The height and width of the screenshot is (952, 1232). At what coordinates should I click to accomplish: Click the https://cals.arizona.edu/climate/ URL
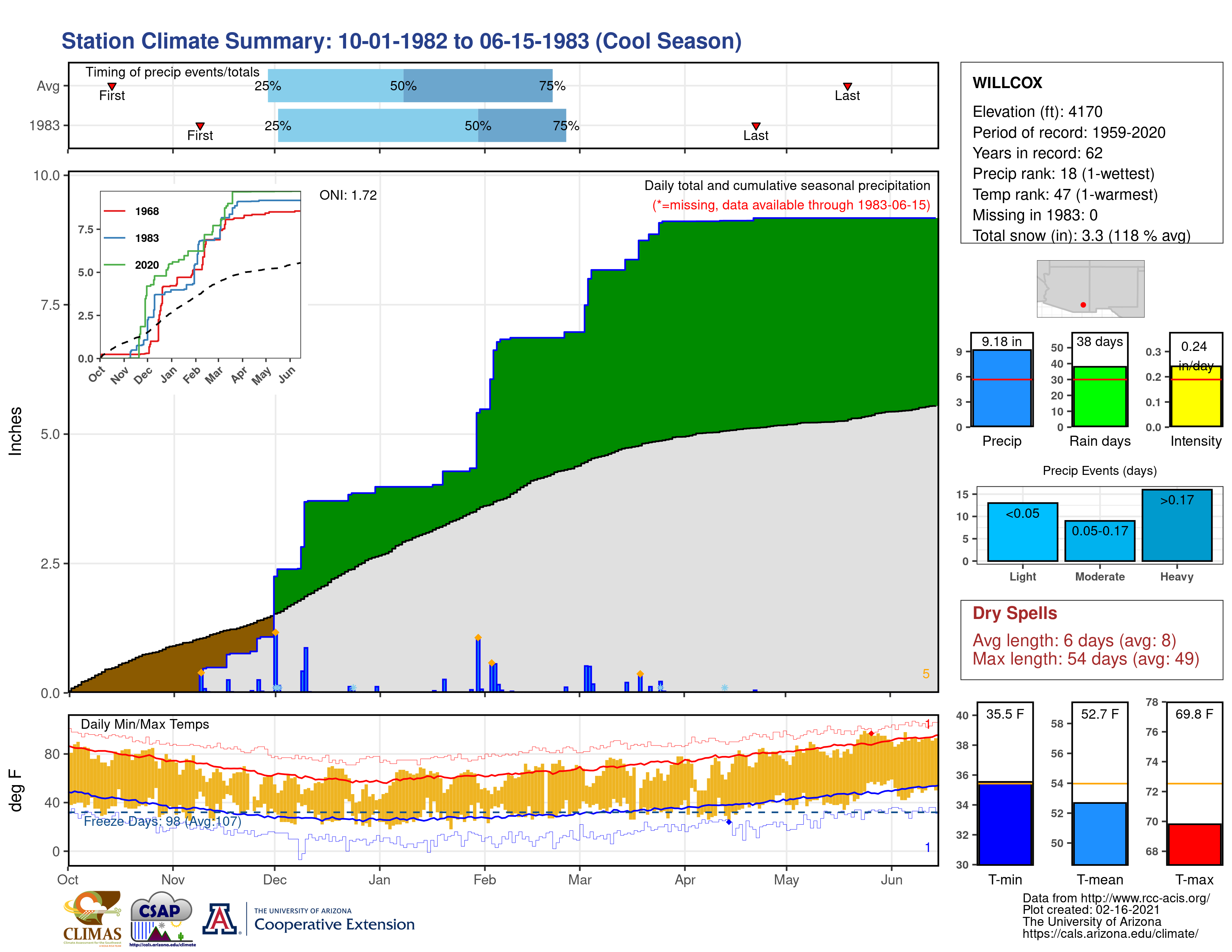pos(1110,933)
